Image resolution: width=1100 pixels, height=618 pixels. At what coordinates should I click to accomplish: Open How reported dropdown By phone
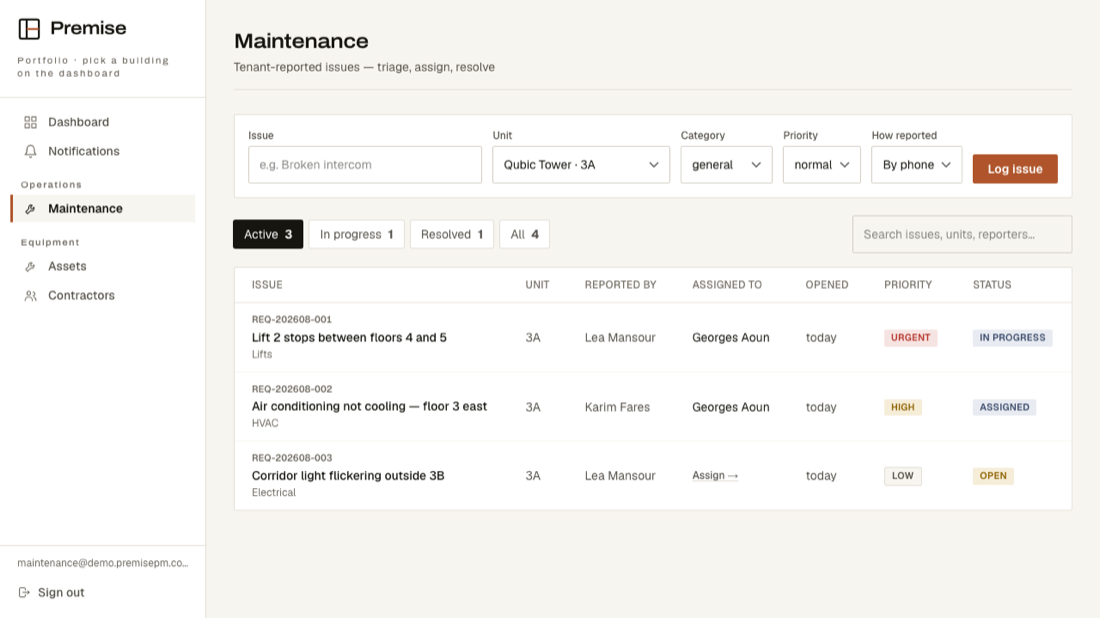tap(916, 165)
